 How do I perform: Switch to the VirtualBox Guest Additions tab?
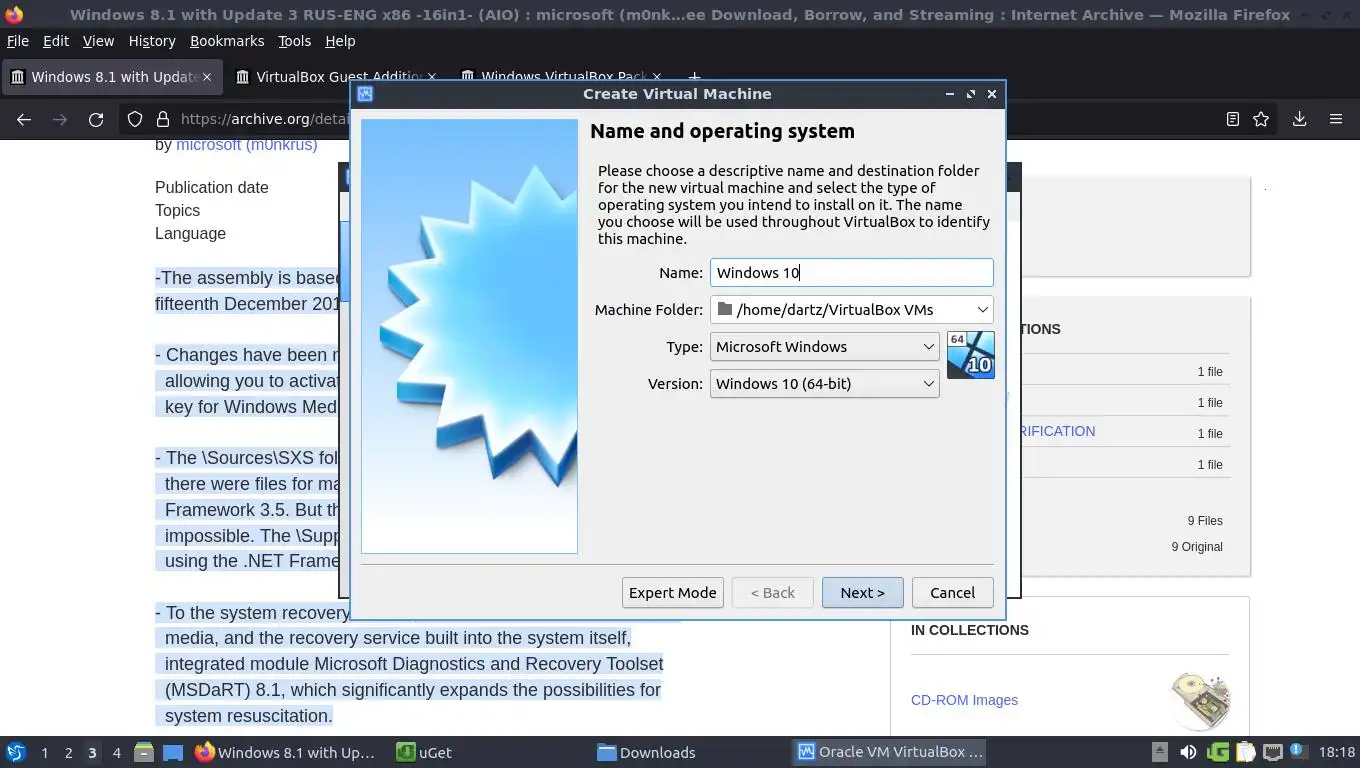tap(336, 77)
